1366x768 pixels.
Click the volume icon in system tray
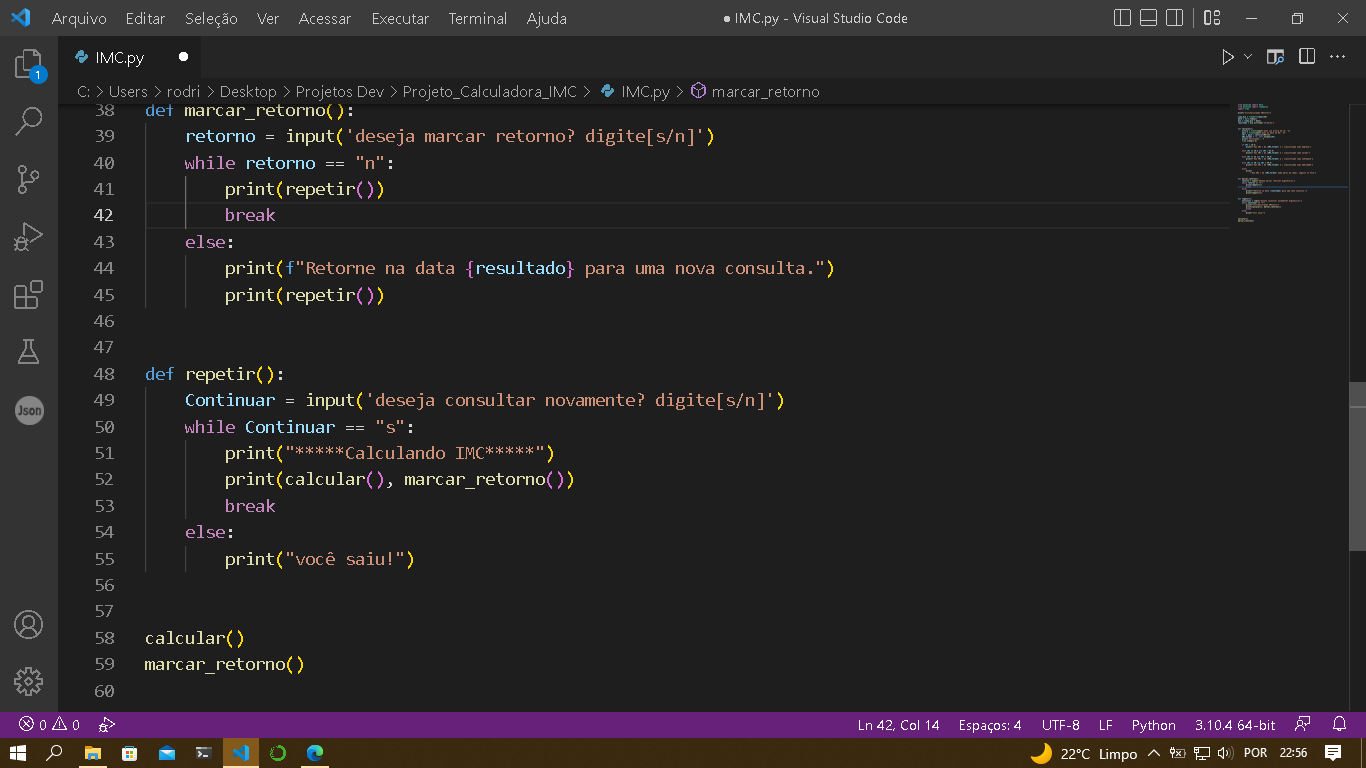click(x=1226, y=753)
